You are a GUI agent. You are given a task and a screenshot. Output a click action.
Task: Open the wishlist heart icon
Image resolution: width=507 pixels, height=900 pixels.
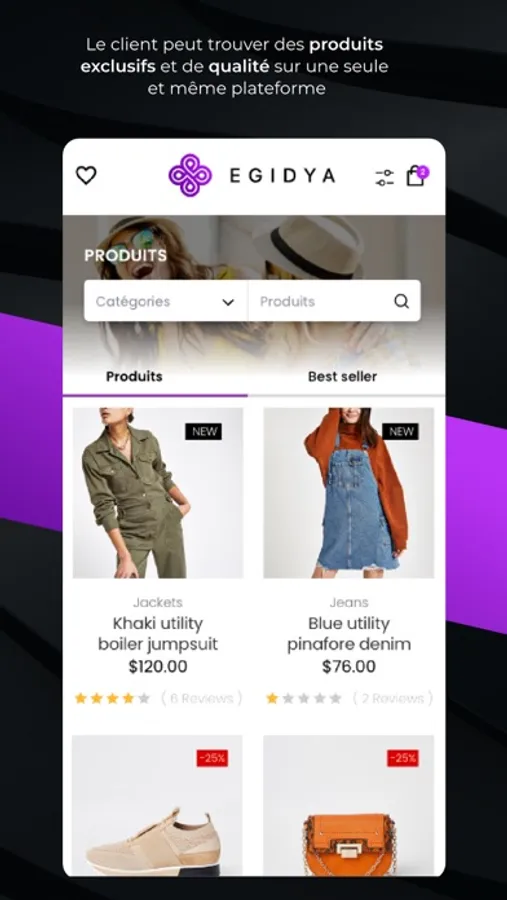click(86, 175)
